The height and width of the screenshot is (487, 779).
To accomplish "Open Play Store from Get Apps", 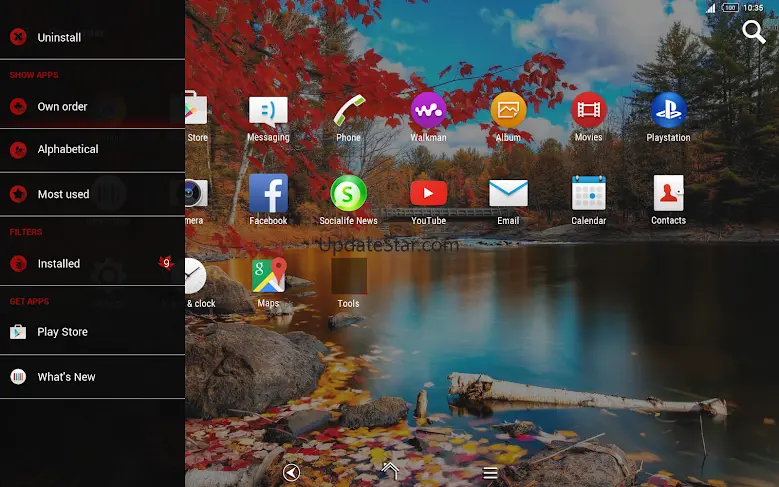I will pyautogui.click(x=62, y=332).
